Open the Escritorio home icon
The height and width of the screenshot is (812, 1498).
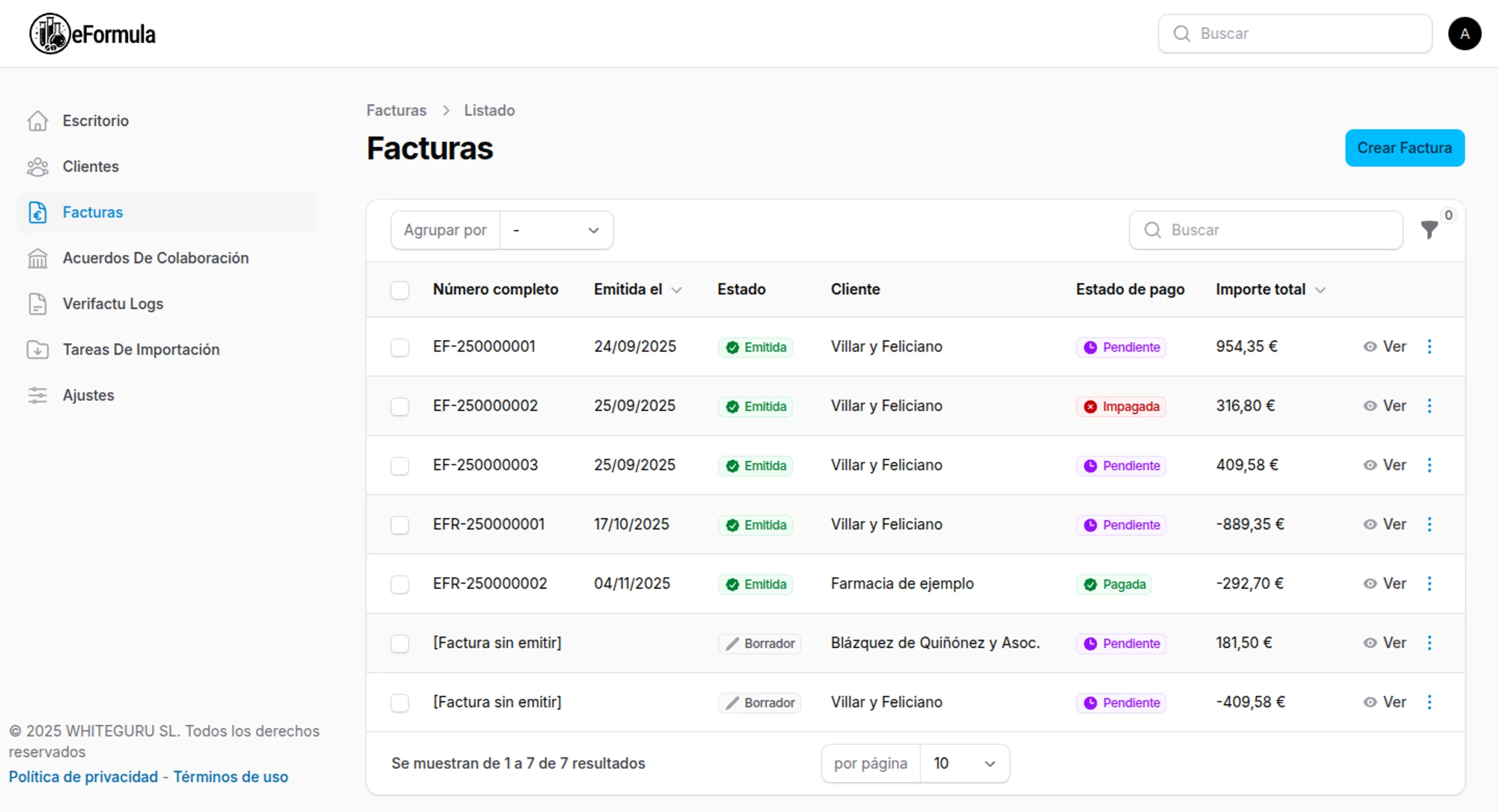[x=38, y=121]
